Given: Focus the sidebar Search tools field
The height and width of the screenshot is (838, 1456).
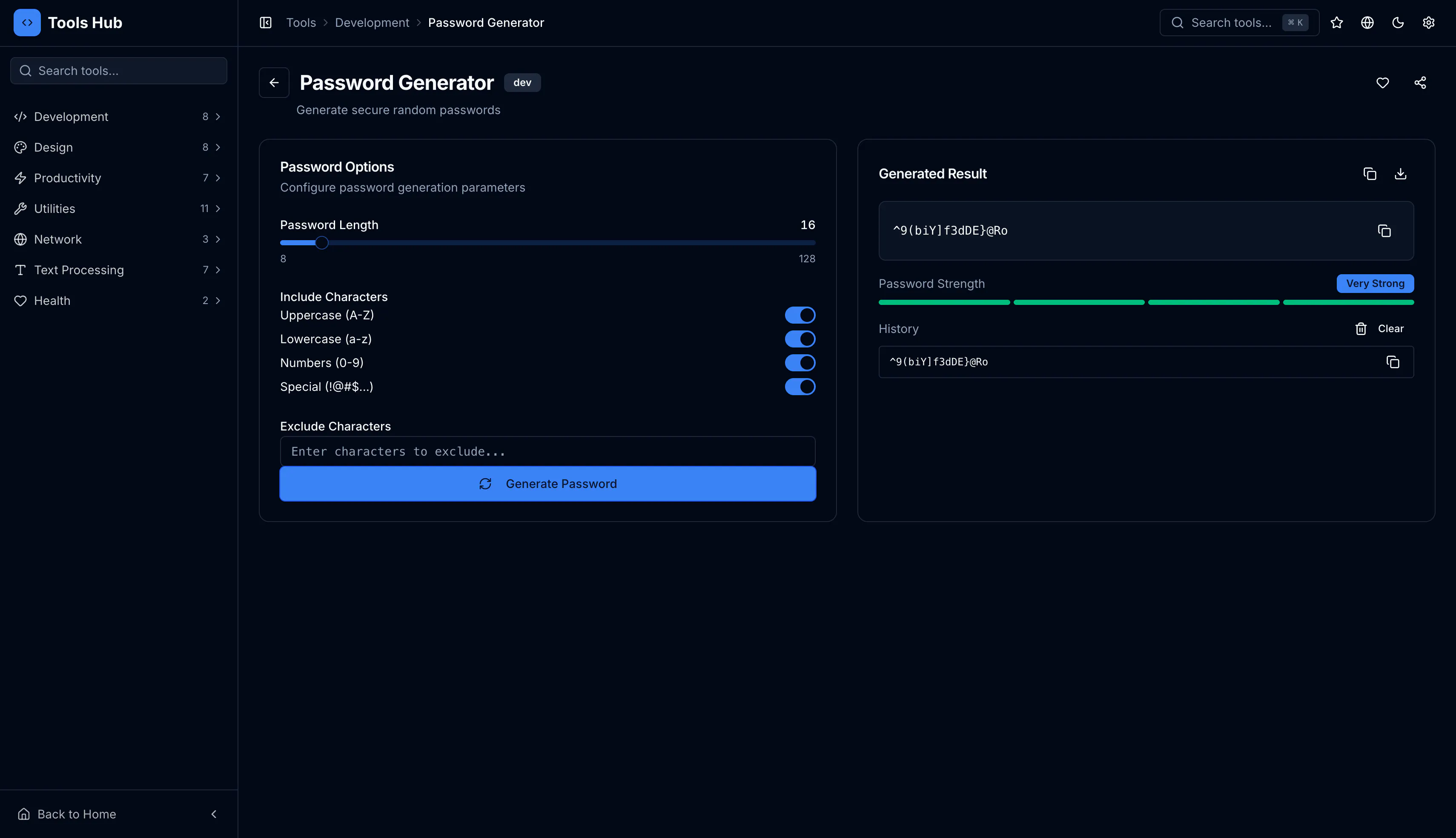Looking at the screenshot, I should pyautogui.click(x=118, y=71).
